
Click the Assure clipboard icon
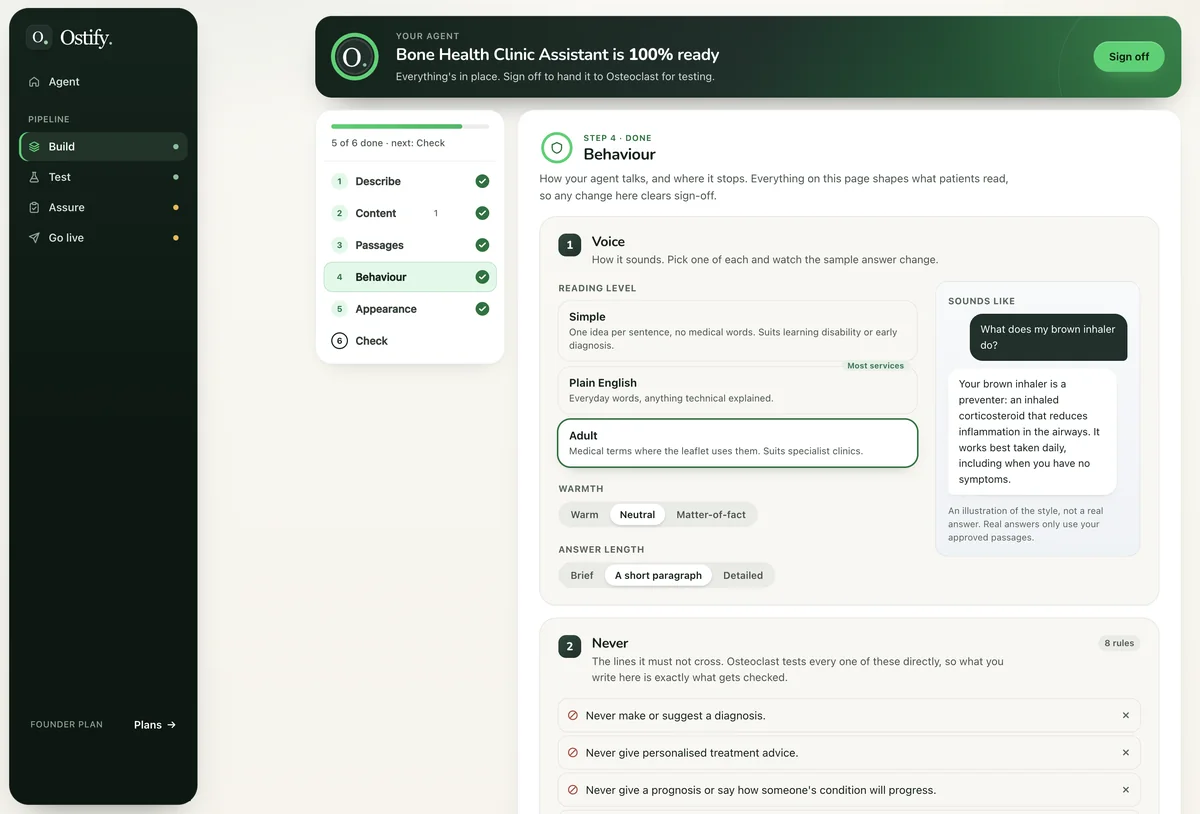click(34, 207)
